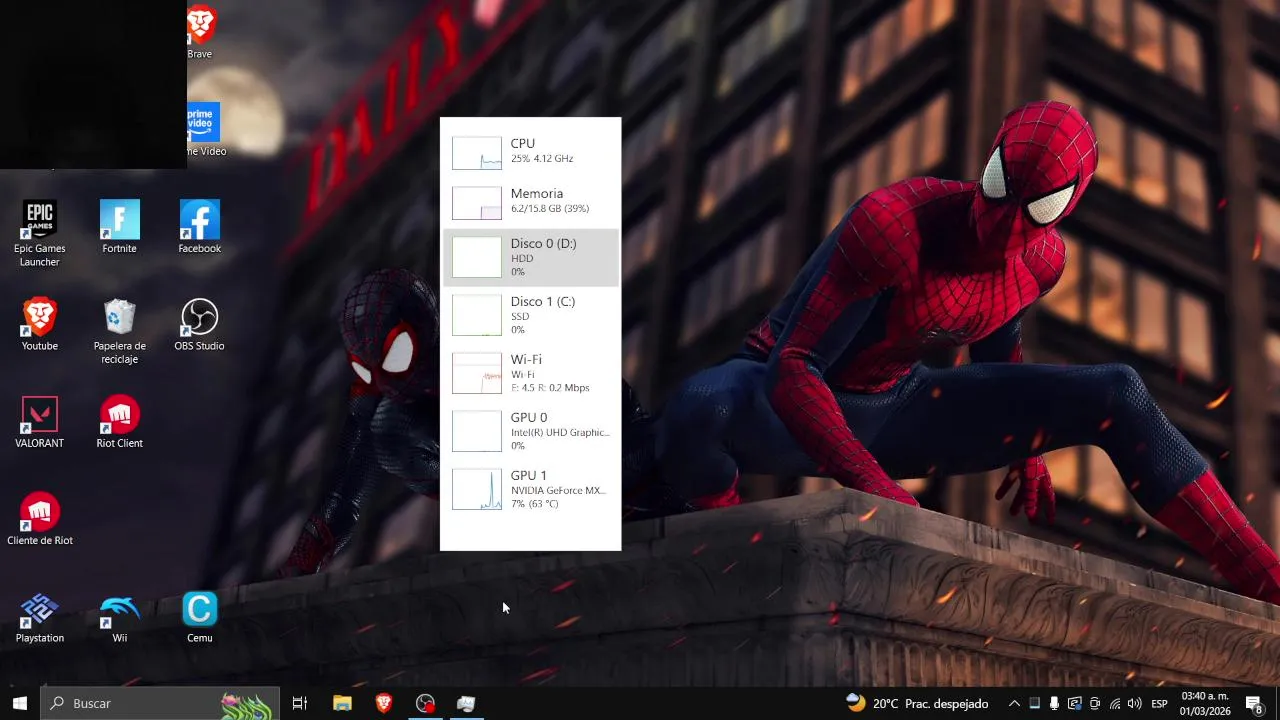Click the microphone tray icon
The image size is (1280, 720).
pyautogui.click(x=1055, y=704)
